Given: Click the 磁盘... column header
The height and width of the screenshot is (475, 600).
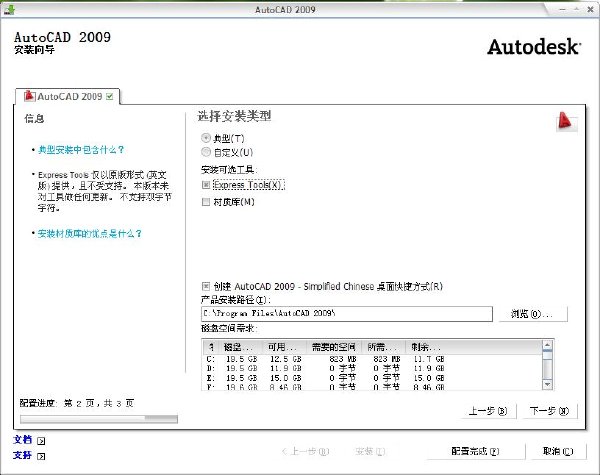Looking at the screenshot, I should [x=240, y=347].
